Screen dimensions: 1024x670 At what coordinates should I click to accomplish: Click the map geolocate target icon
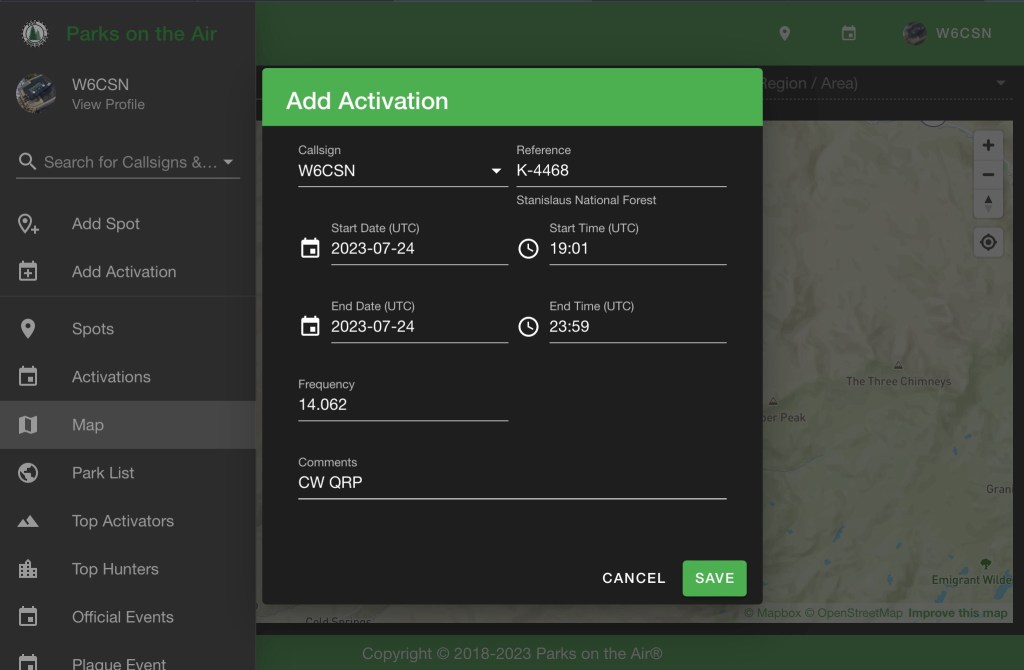(x=988, y=243)
